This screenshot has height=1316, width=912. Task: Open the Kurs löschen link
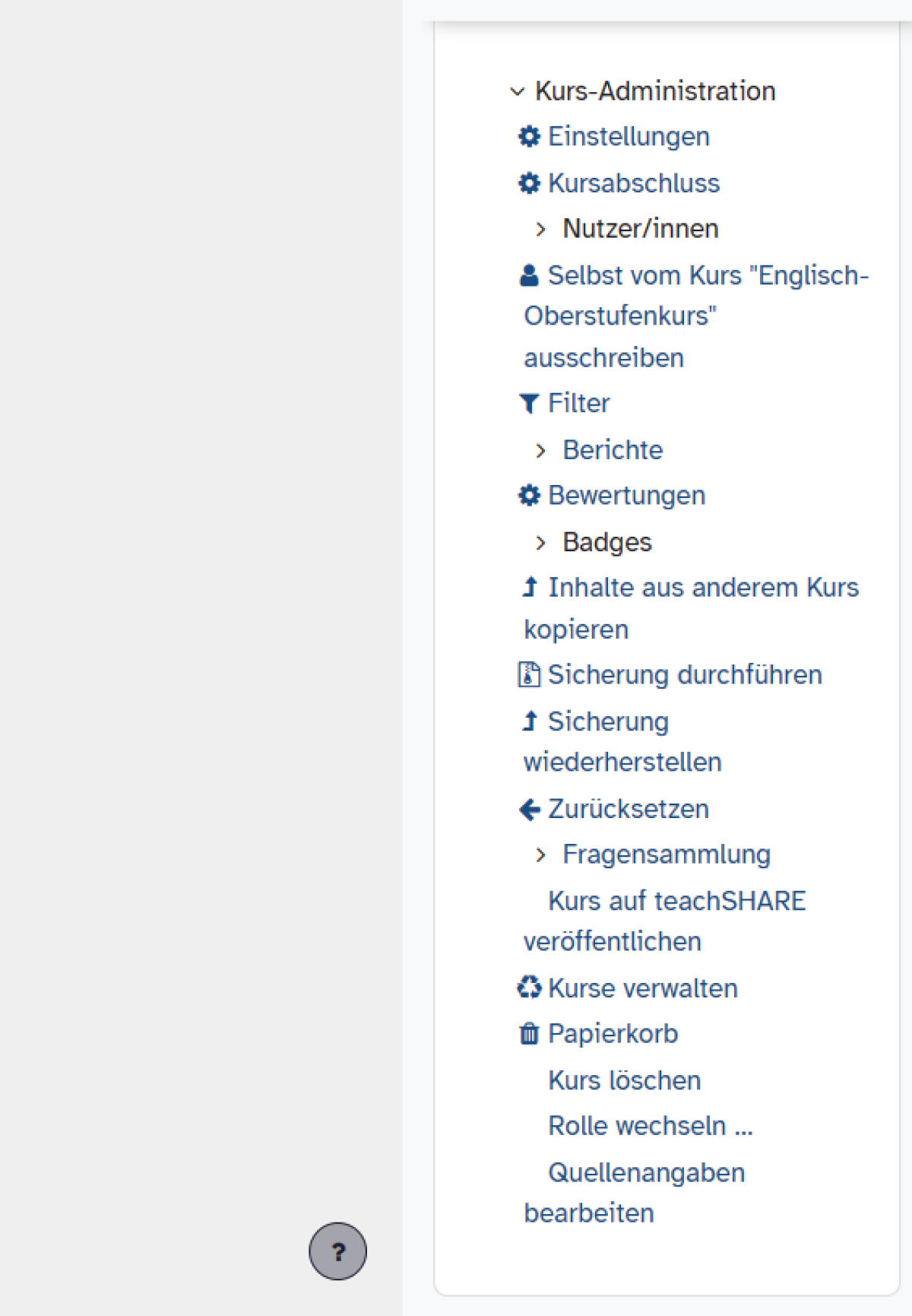tap(624, 1080)
